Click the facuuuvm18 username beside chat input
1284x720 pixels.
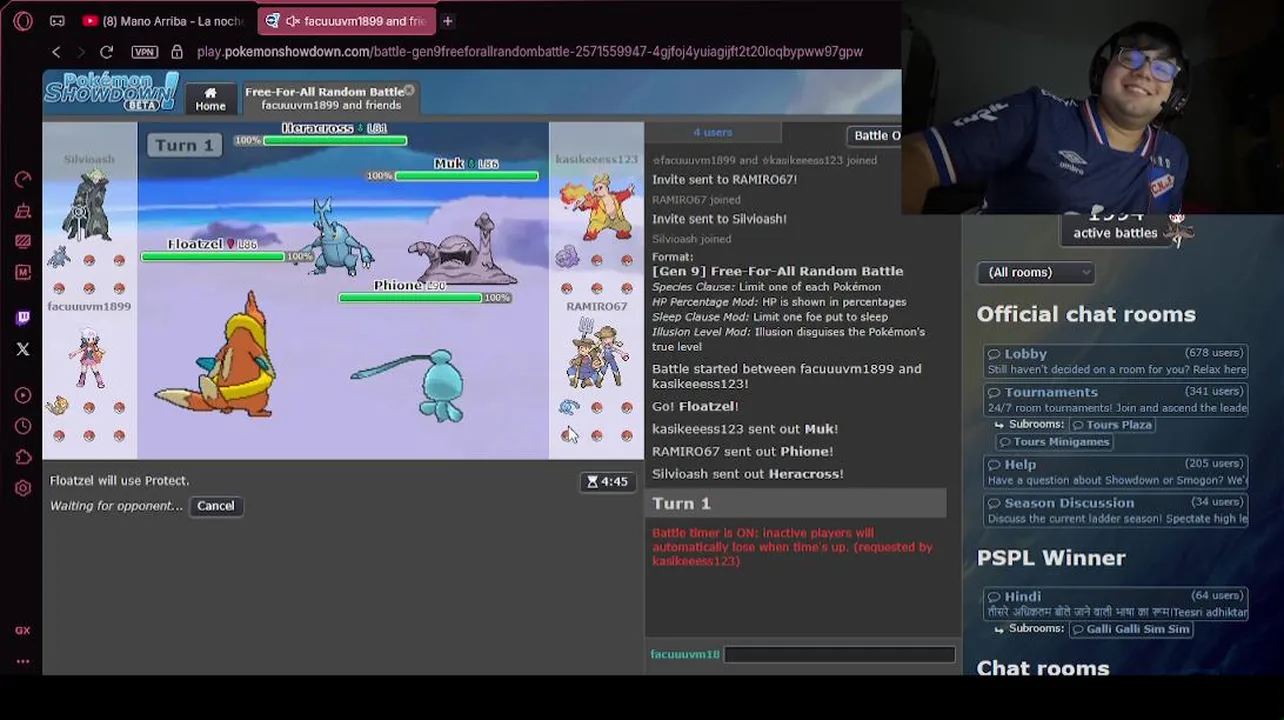point(685,654)
